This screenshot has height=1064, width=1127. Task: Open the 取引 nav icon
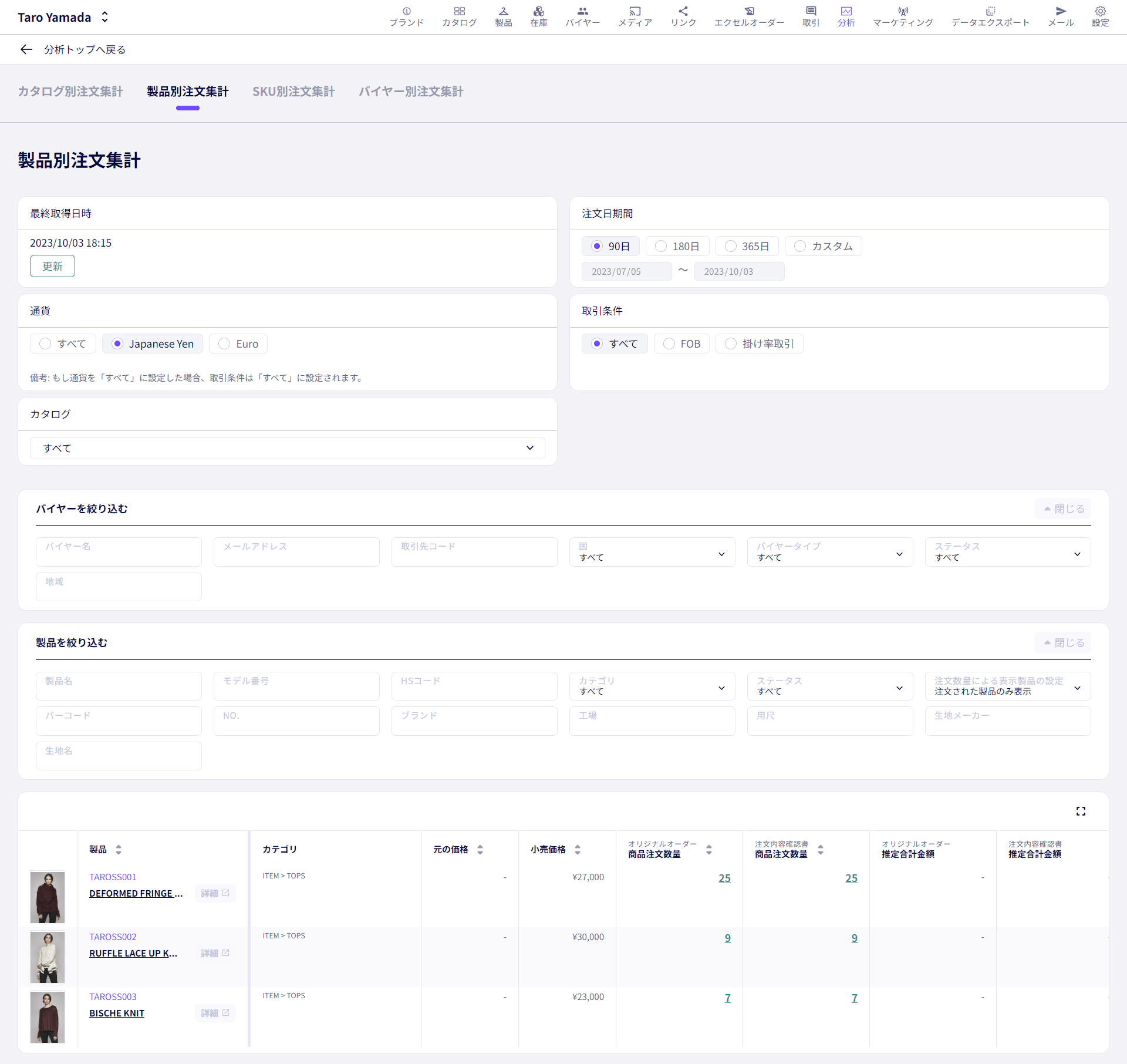coord(811,16)
